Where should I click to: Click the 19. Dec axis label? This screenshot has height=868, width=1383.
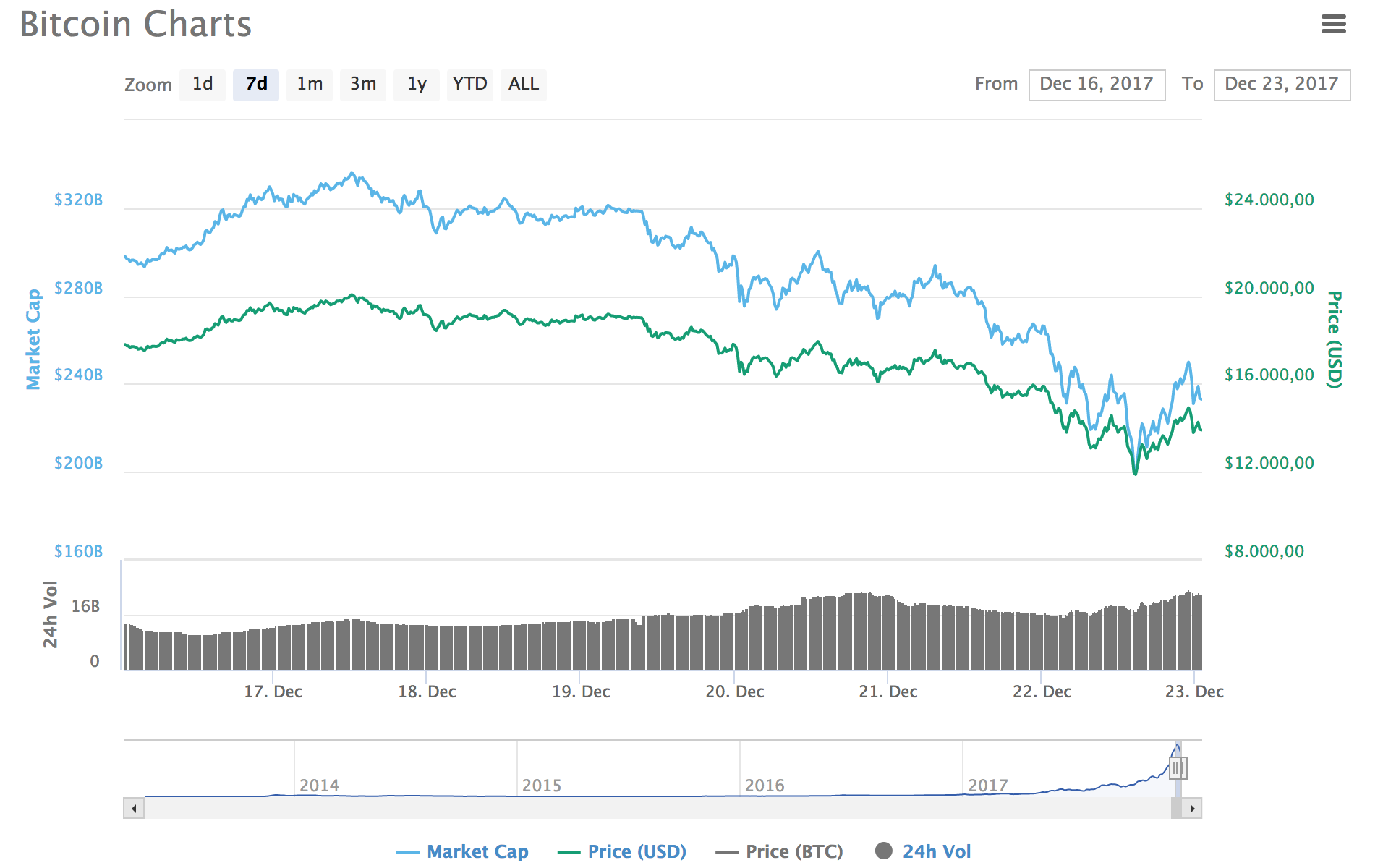(x=581, y=692)
